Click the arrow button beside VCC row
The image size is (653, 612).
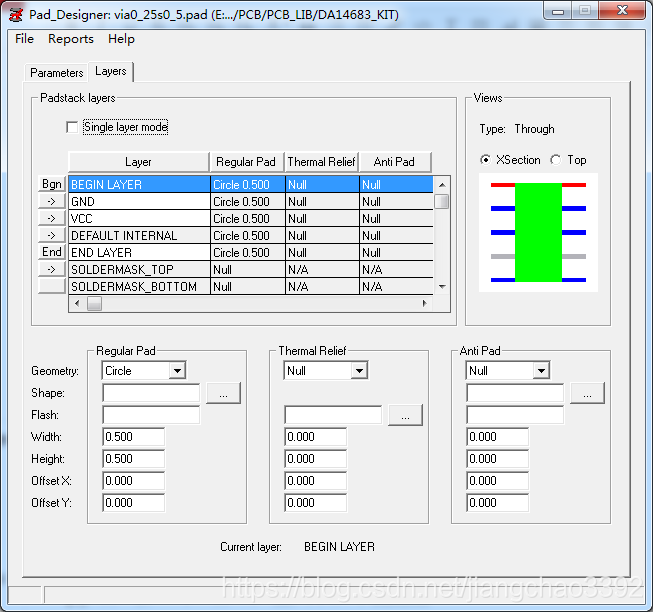click(x=52, y=218)
